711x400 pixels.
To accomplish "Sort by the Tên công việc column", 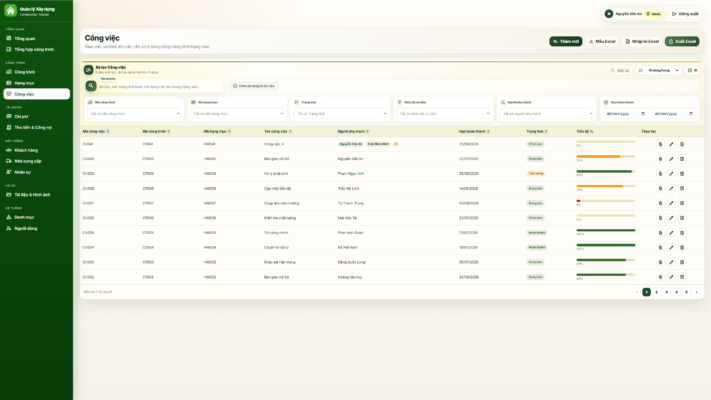I will click(278, 132).
